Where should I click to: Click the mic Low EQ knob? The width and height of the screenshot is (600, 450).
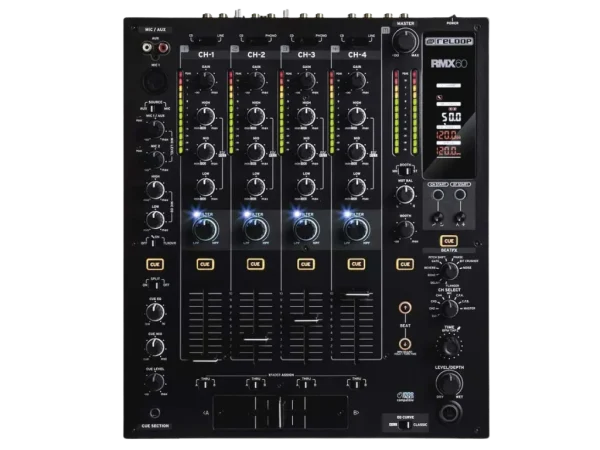pyautogui.click(x=155, y=220)
